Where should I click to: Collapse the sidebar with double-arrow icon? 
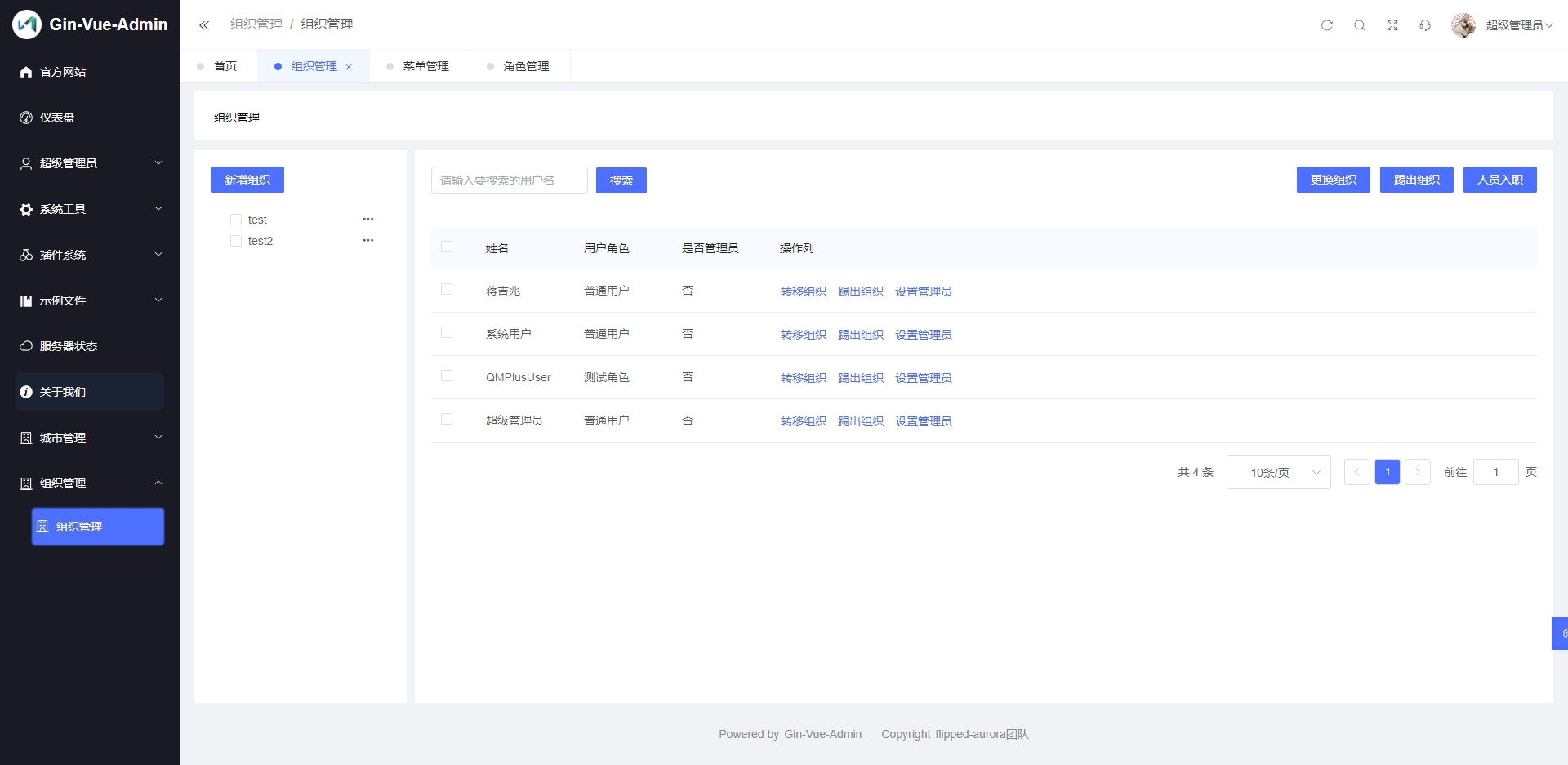point(204,25)
